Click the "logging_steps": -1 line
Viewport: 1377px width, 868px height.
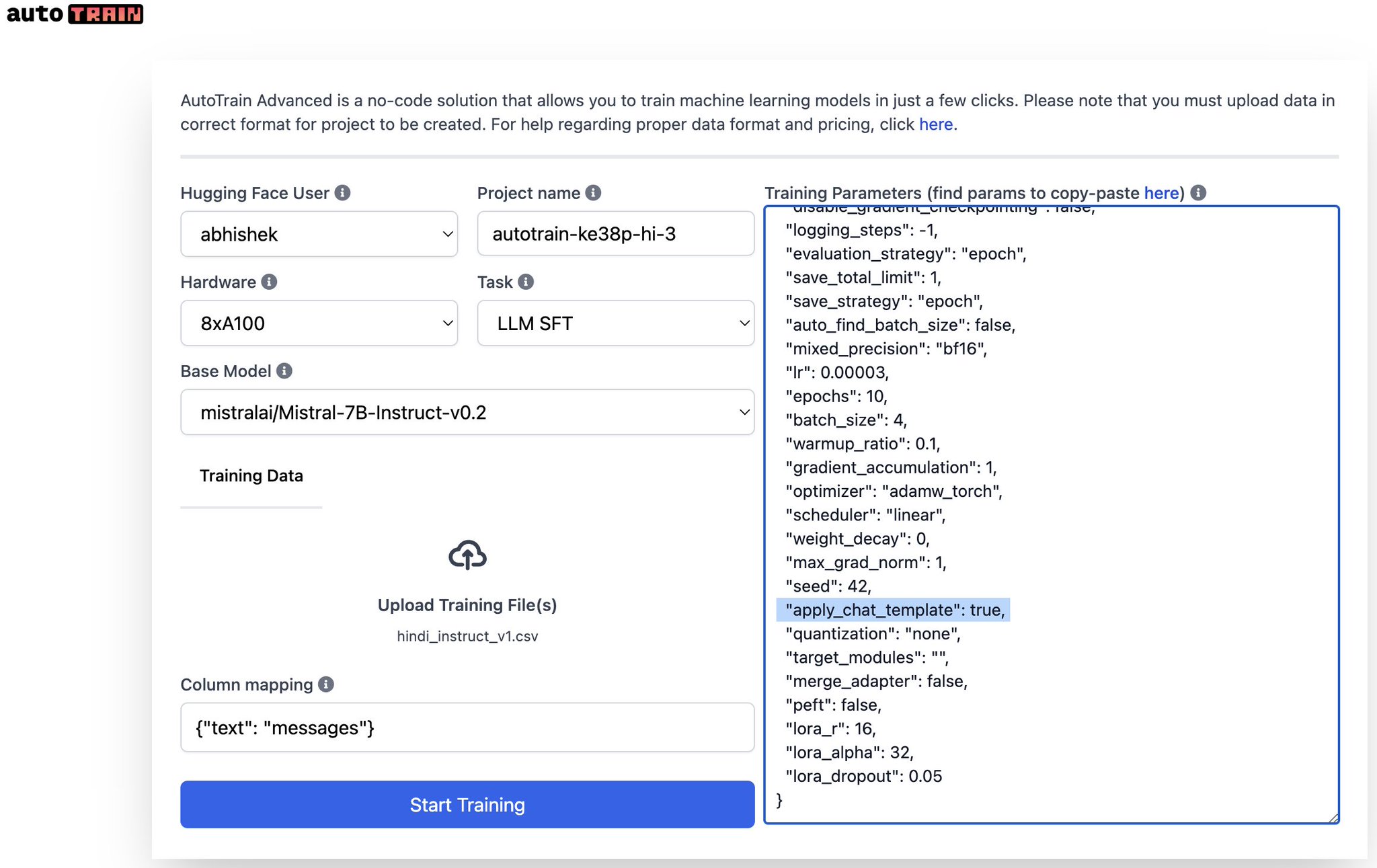(861, 230)
